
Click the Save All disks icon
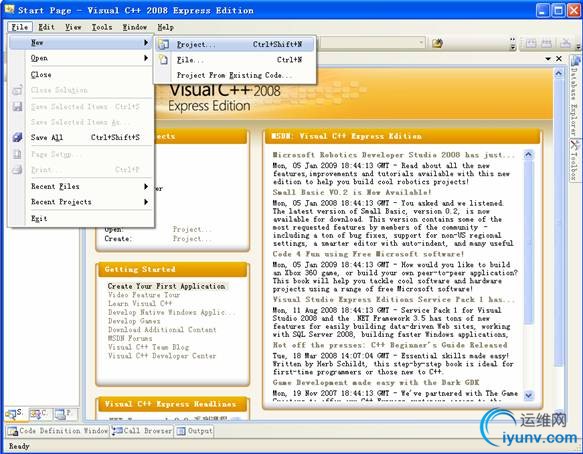point(17,137)
